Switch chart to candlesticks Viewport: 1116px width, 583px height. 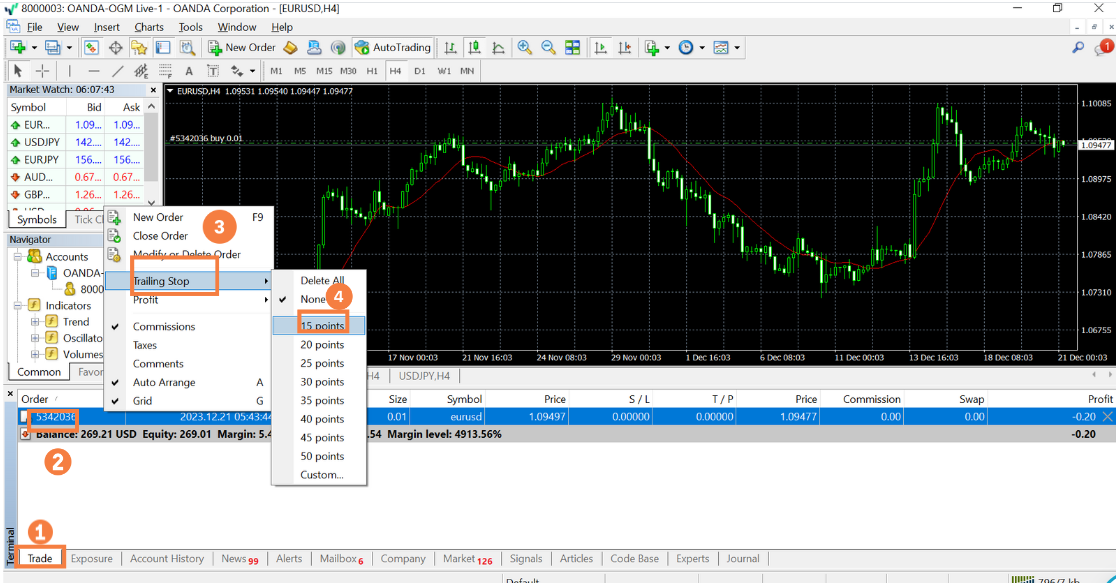[x=475, y=48]
